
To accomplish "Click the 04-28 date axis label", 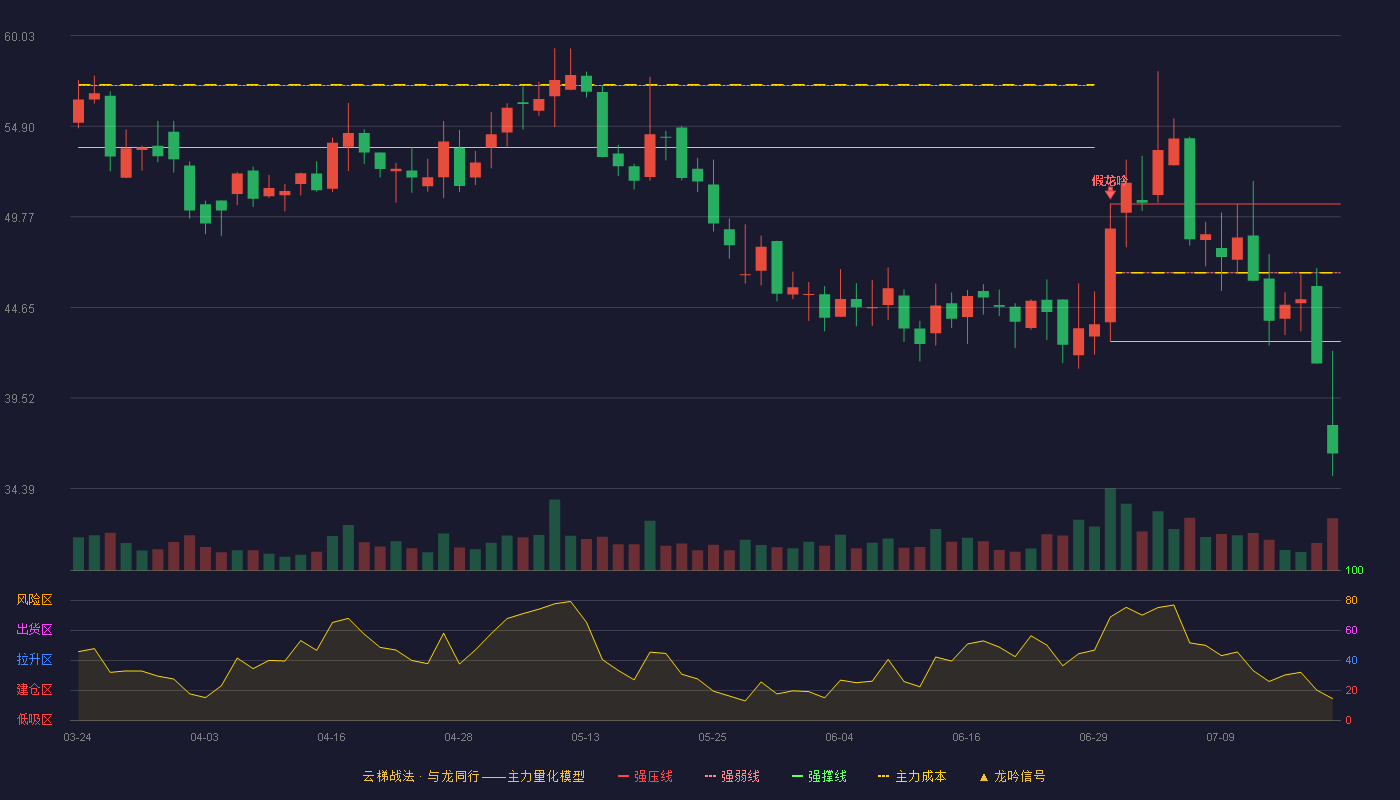I will pos(458,737).
